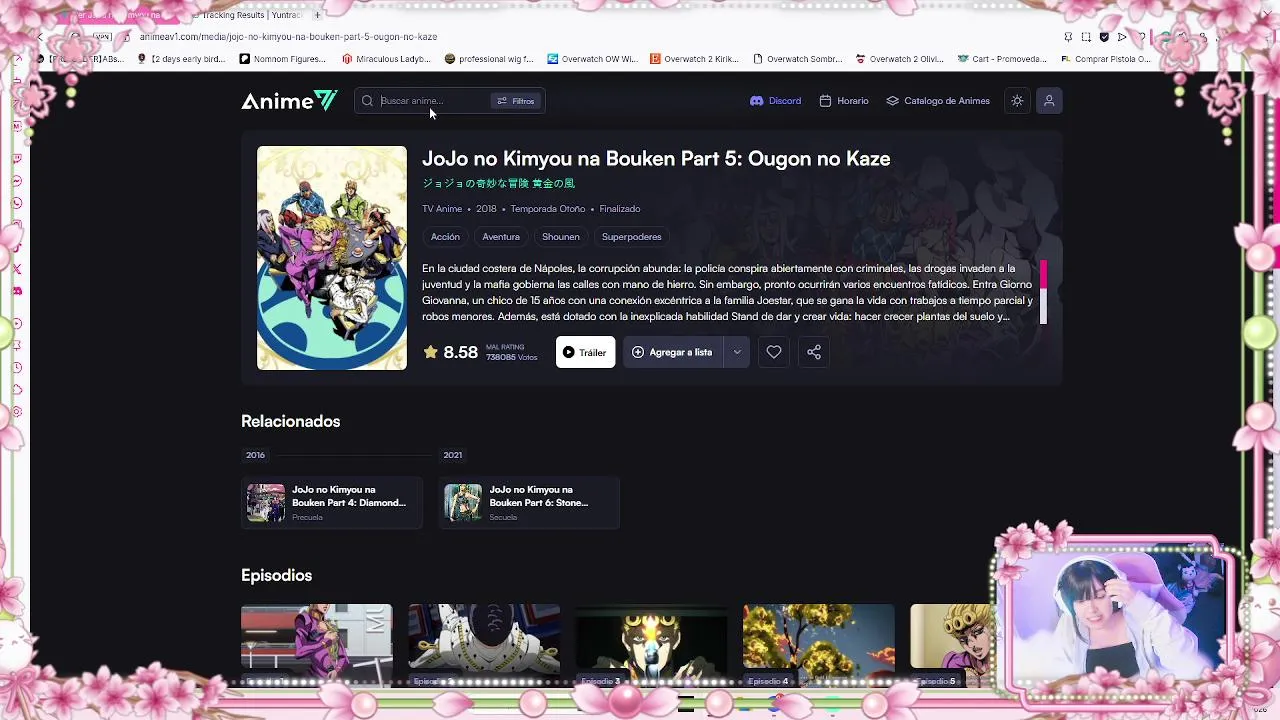The height and width of the screenshot is (720, 1280).
Task: Play the Tráiler
Action: pyautogui.click(x=585, y=352)
